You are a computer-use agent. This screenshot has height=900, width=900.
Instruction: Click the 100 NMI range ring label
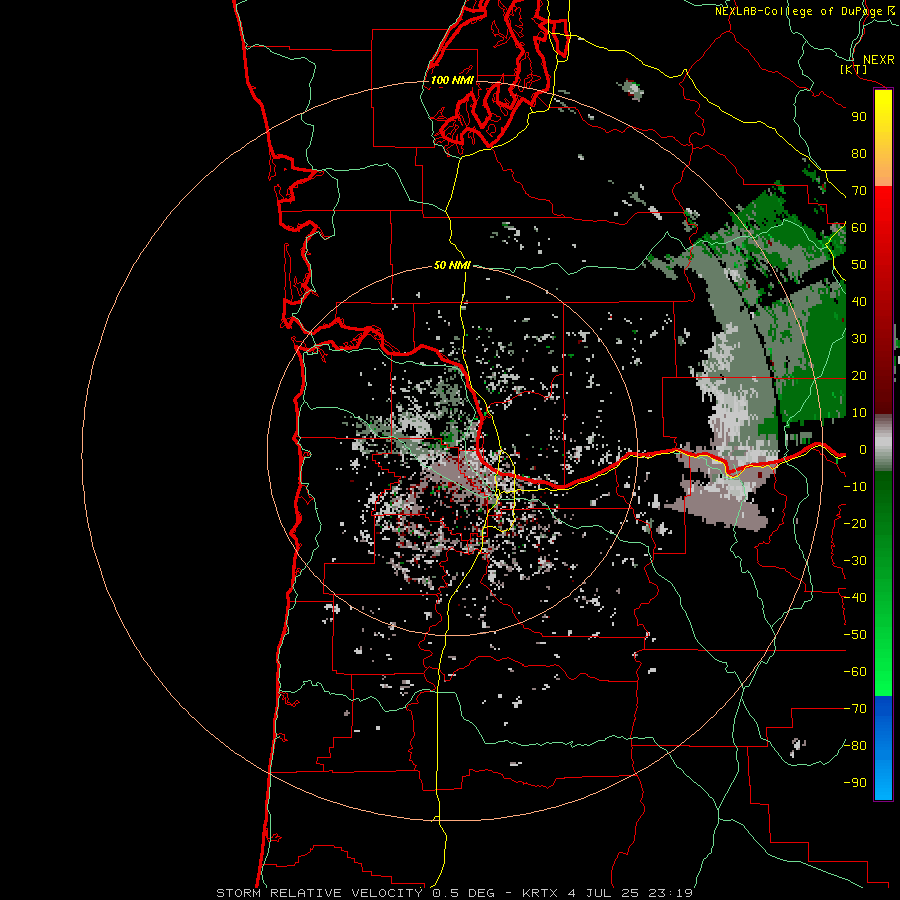point(452,80)
